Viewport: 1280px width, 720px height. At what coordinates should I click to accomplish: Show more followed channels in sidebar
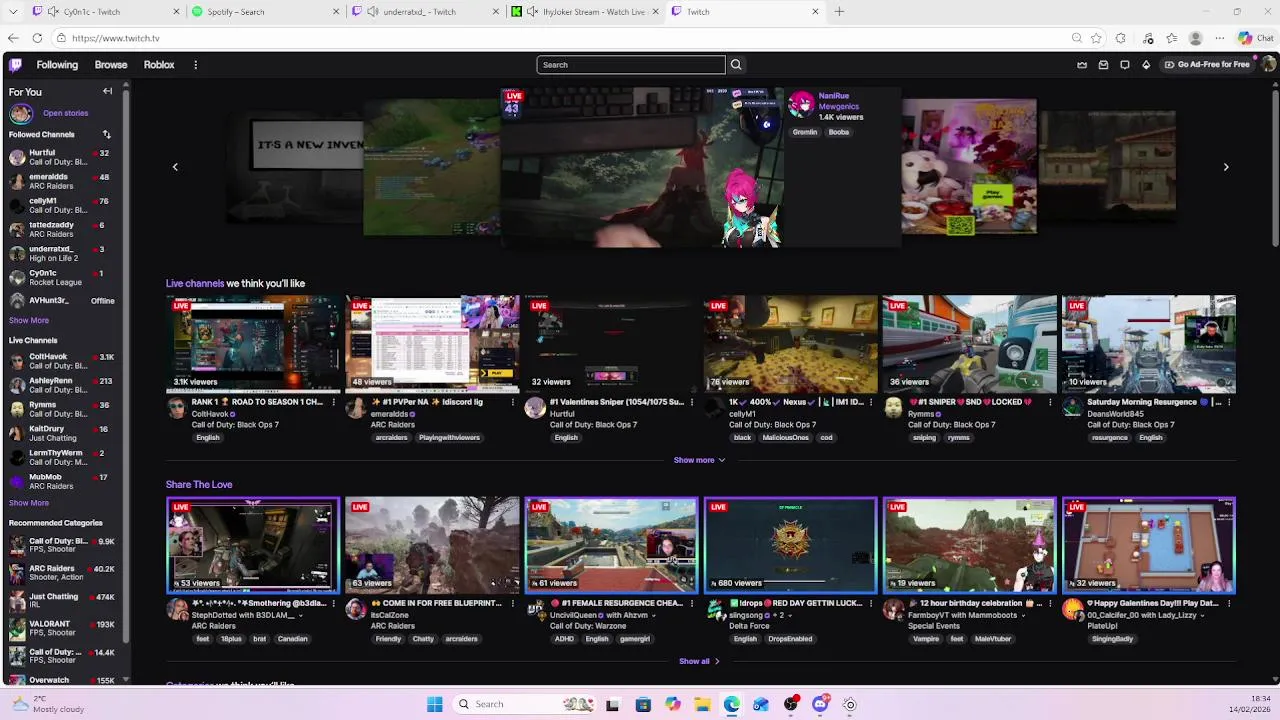pyautogui.click(x=29, y=320)
